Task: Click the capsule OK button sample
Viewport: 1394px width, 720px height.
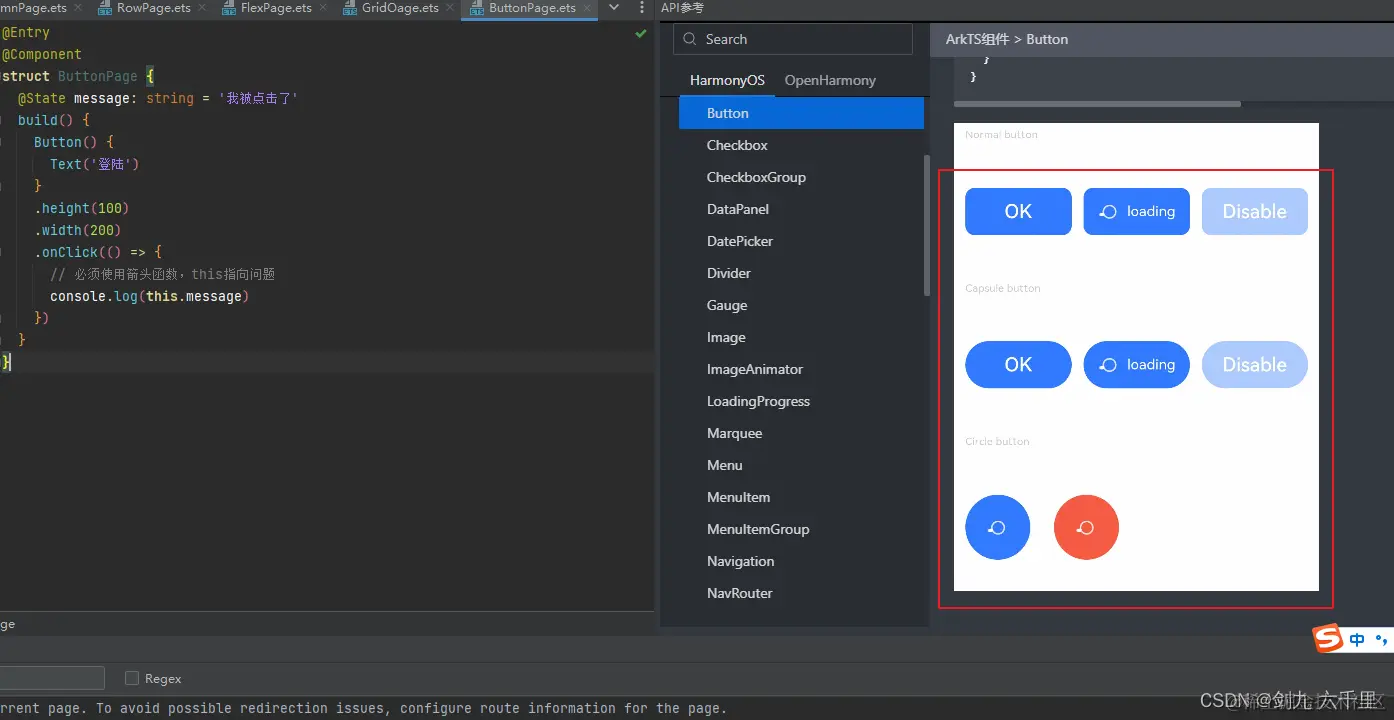Action: [1018, 365]
